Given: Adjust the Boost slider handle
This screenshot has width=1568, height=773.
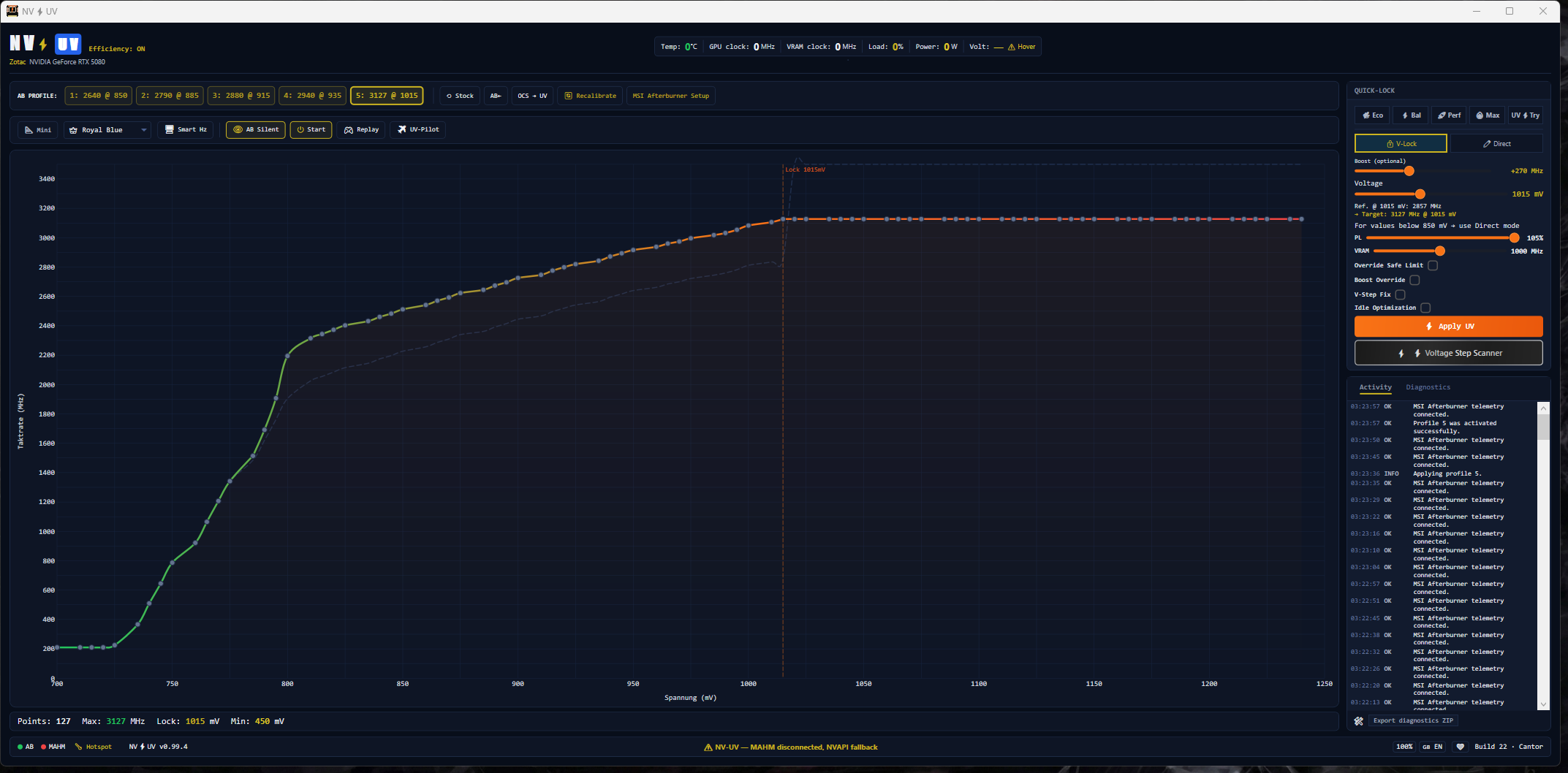Looking at the screenshot, I should point(1409,171).
